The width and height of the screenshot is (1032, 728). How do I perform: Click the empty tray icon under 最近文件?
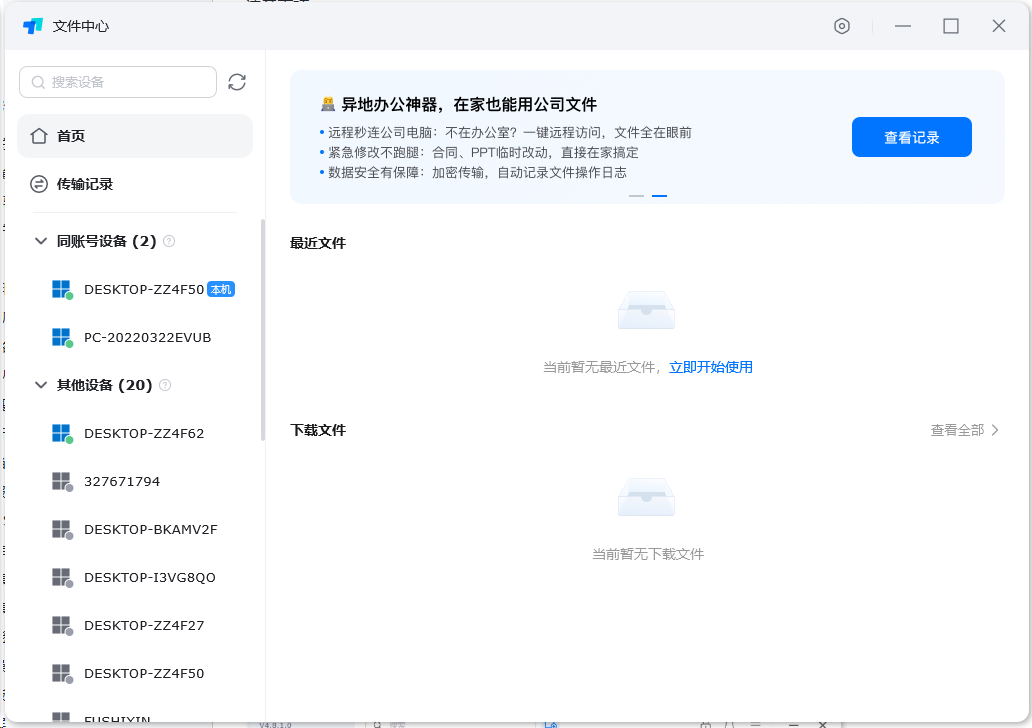[x=646, y=310]
